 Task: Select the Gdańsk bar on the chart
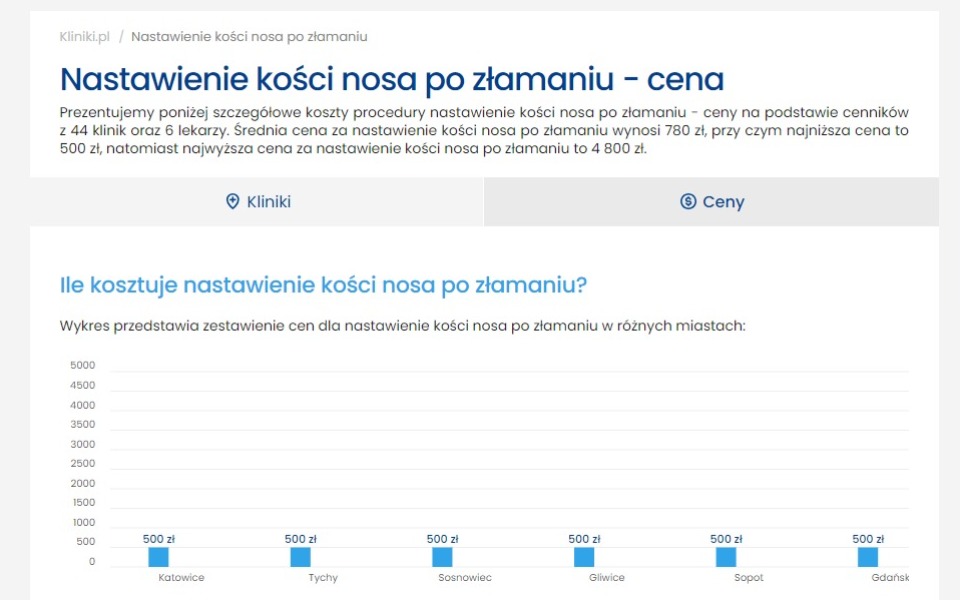tap(866, 556)
